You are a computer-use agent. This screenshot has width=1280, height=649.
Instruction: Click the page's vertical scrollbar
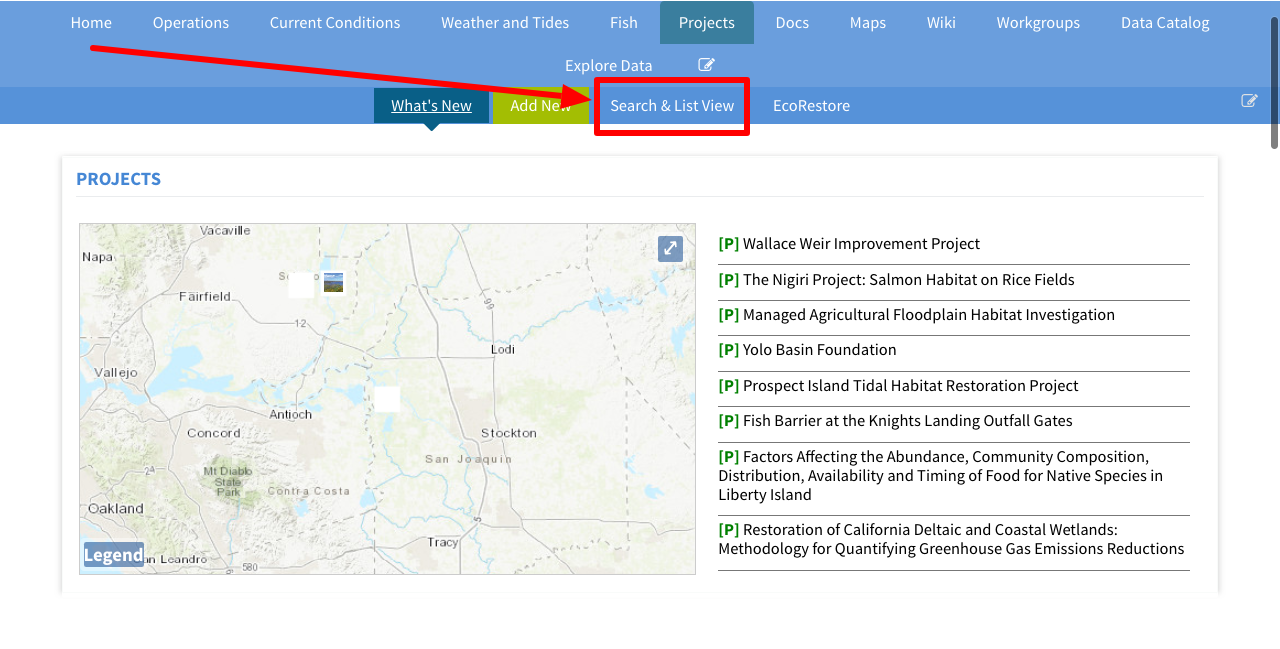pos(1274,85)
